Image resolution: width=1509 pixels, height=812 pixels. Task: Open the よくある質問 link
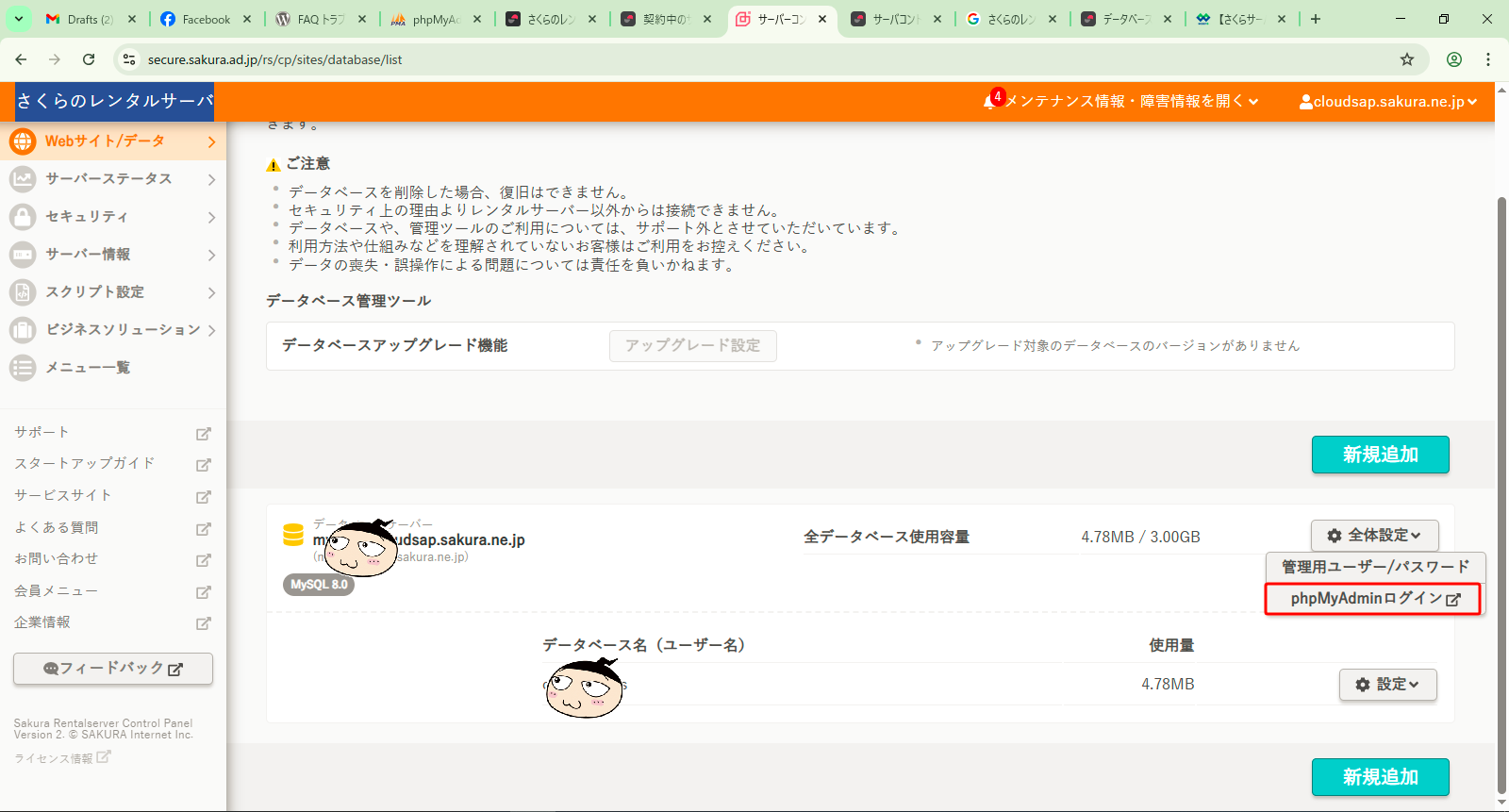56,527
